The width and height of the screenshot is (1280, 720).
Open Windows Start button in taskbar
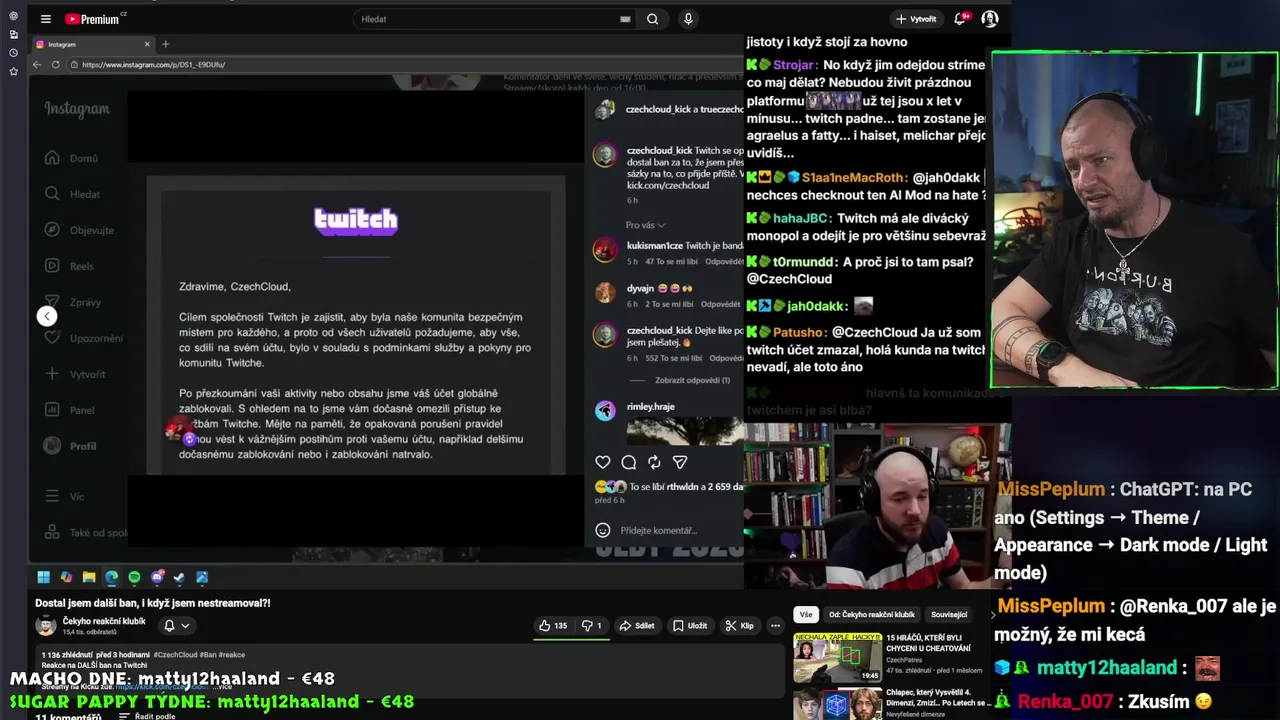[43, 577]
